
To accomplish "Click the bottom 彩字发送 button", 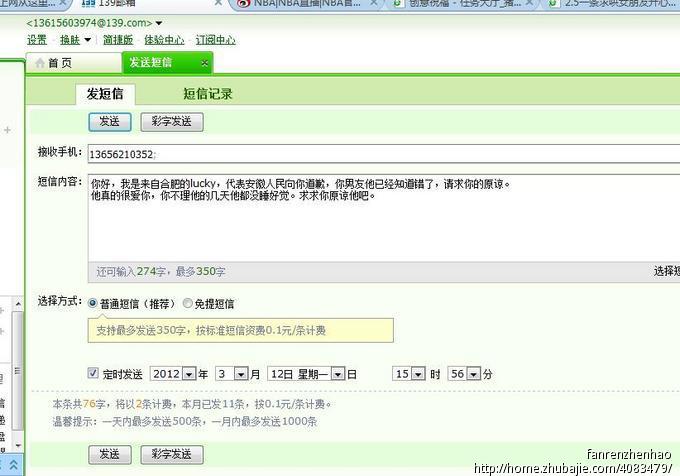I will 172,455.
